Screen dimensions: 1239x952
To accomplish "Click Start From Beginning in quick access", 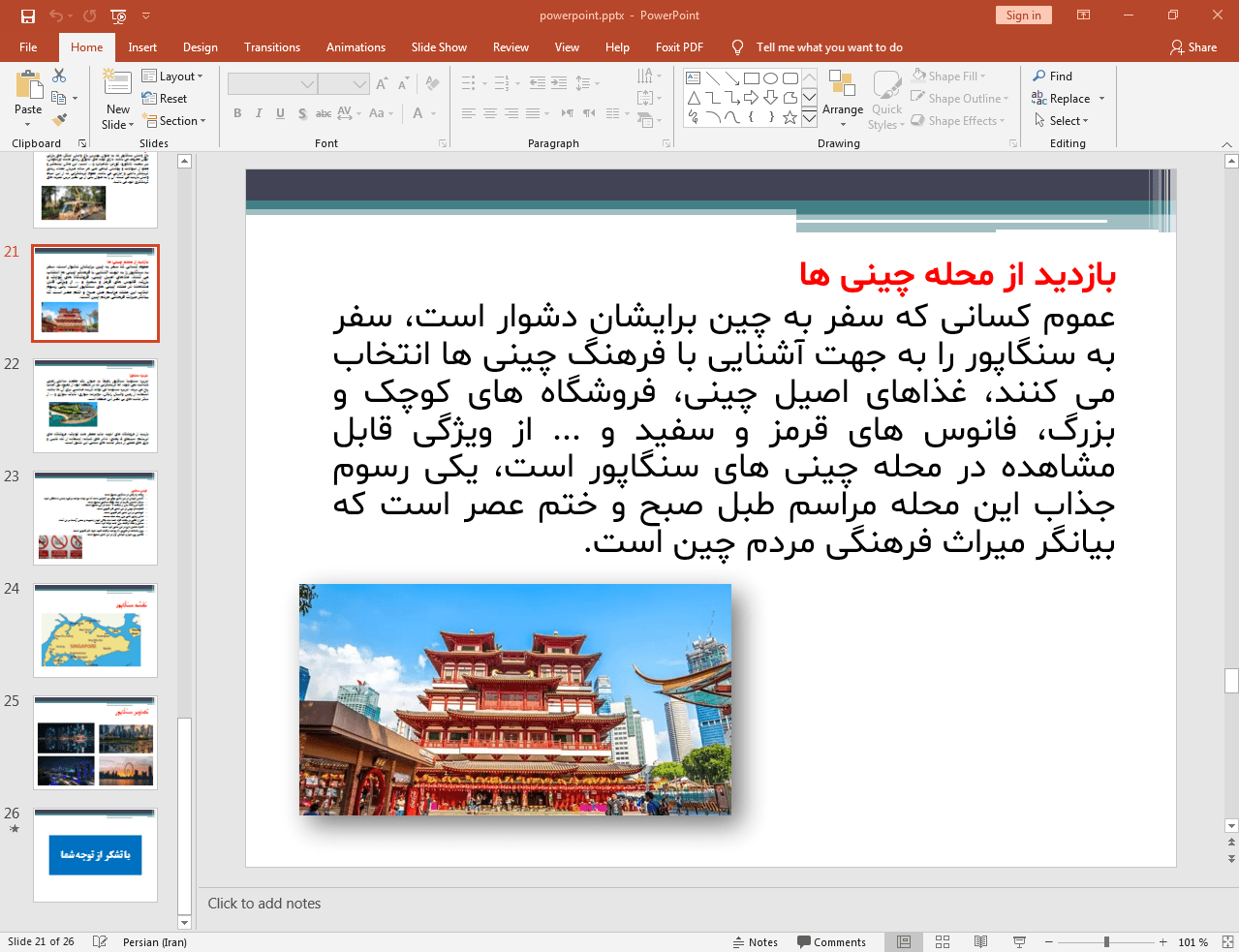I will (118, 15).
